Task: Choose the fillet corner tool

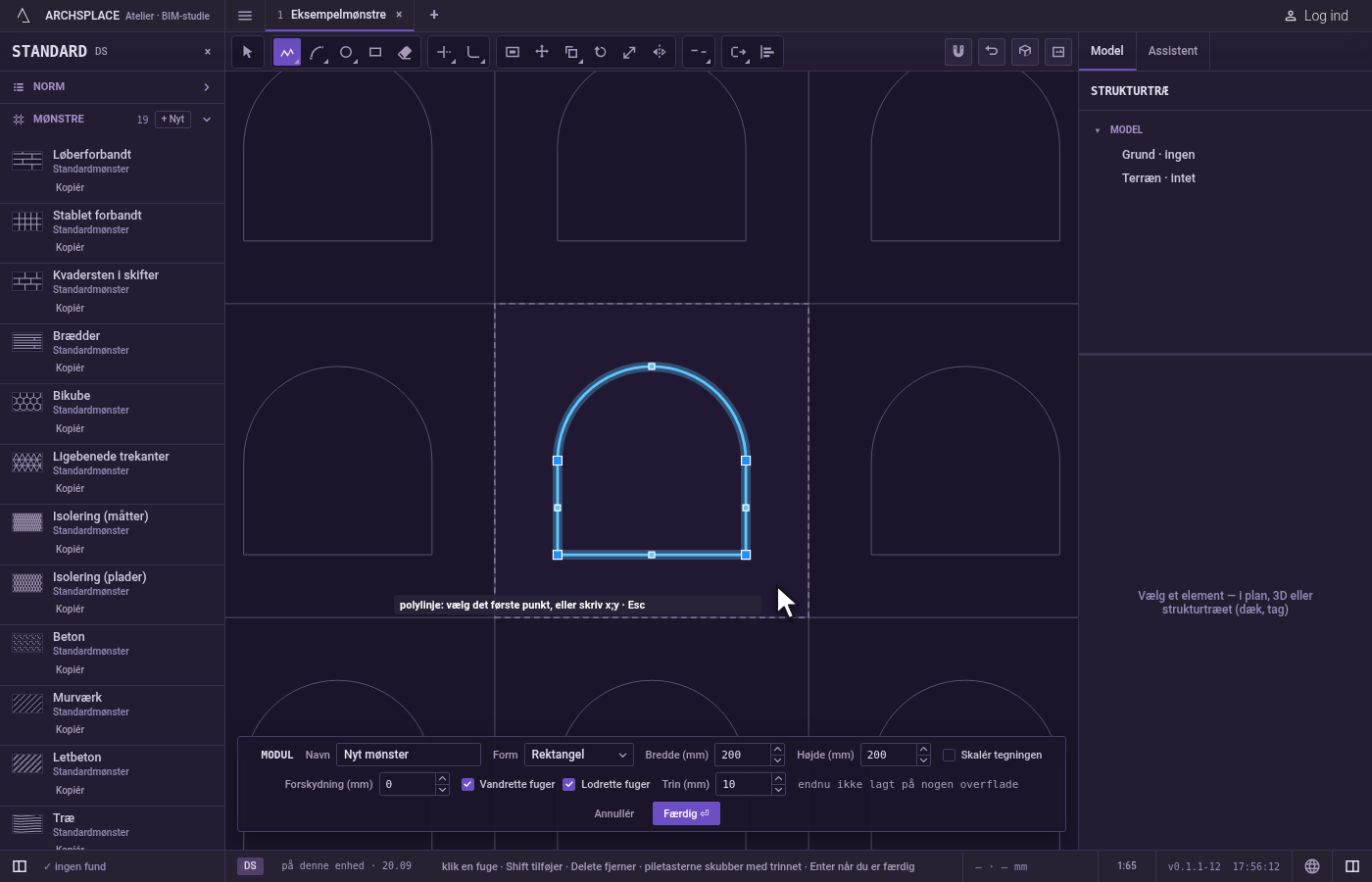Action: pyautogui.click(x=473, y=52)
